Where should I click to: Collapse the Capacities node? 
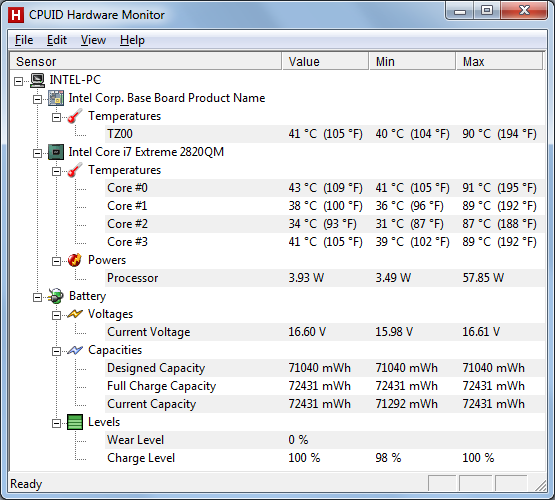pyautogui.click(x=56, y=351)
